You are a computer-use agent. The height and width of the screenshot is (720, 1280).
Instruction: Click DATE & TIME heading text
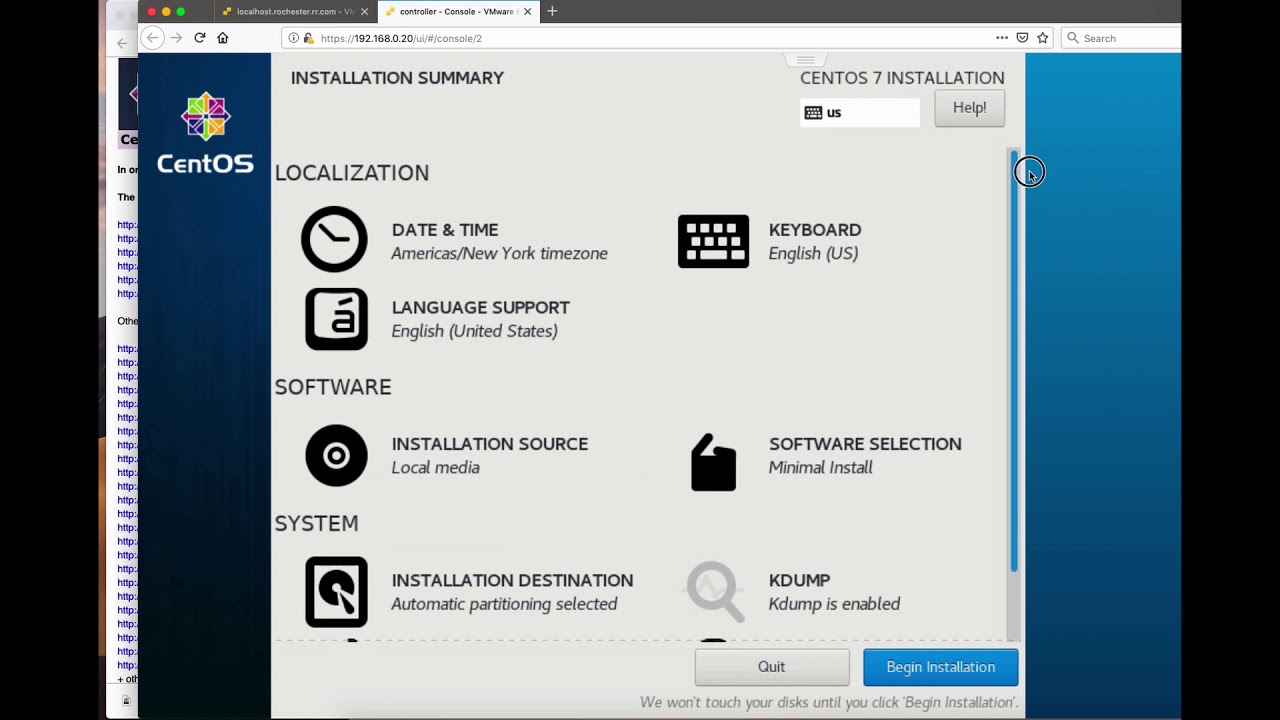(445, 230)
